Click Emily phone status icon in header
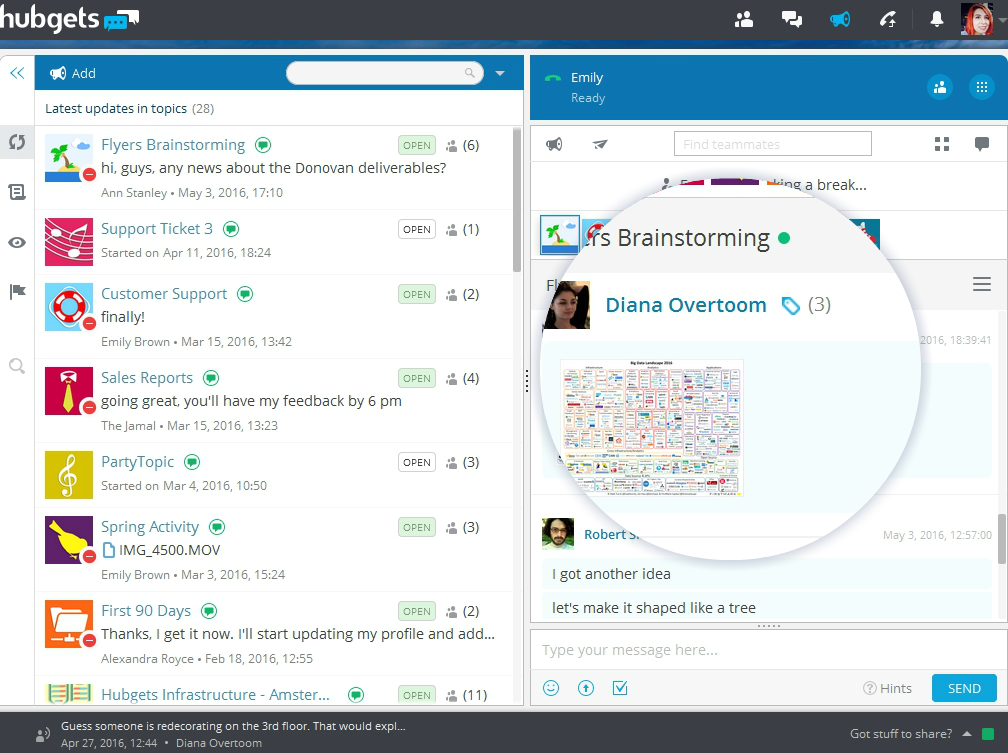This screenshot has height=753, width=1008. (552, 78)
